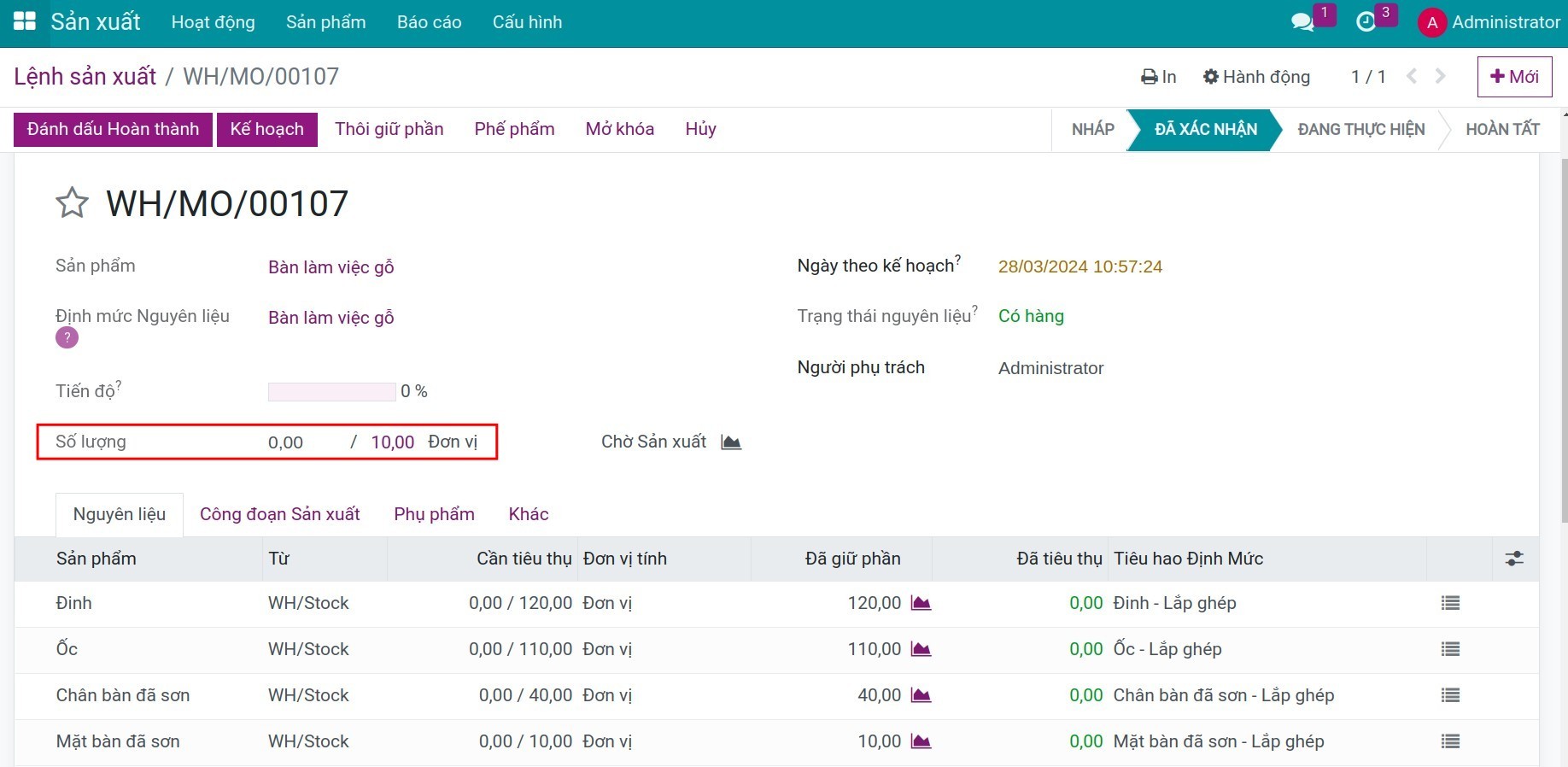This screenshot has width=1568, height=767.
Task: Switch to Công đoạn Sản xuất tab
Action: (x=280, y=514)
